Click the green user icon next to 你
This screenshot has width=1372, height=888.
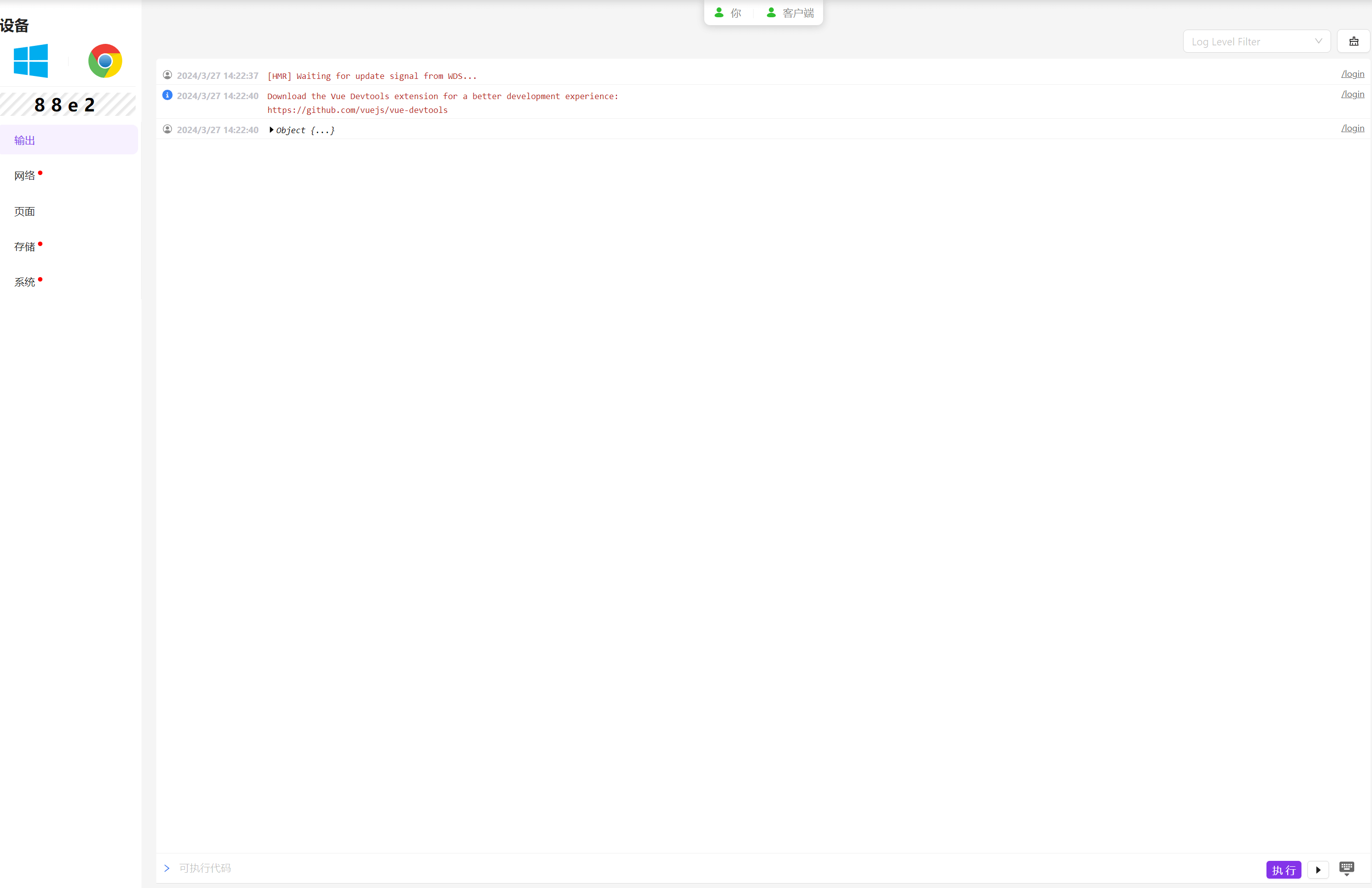pos(719,13)
